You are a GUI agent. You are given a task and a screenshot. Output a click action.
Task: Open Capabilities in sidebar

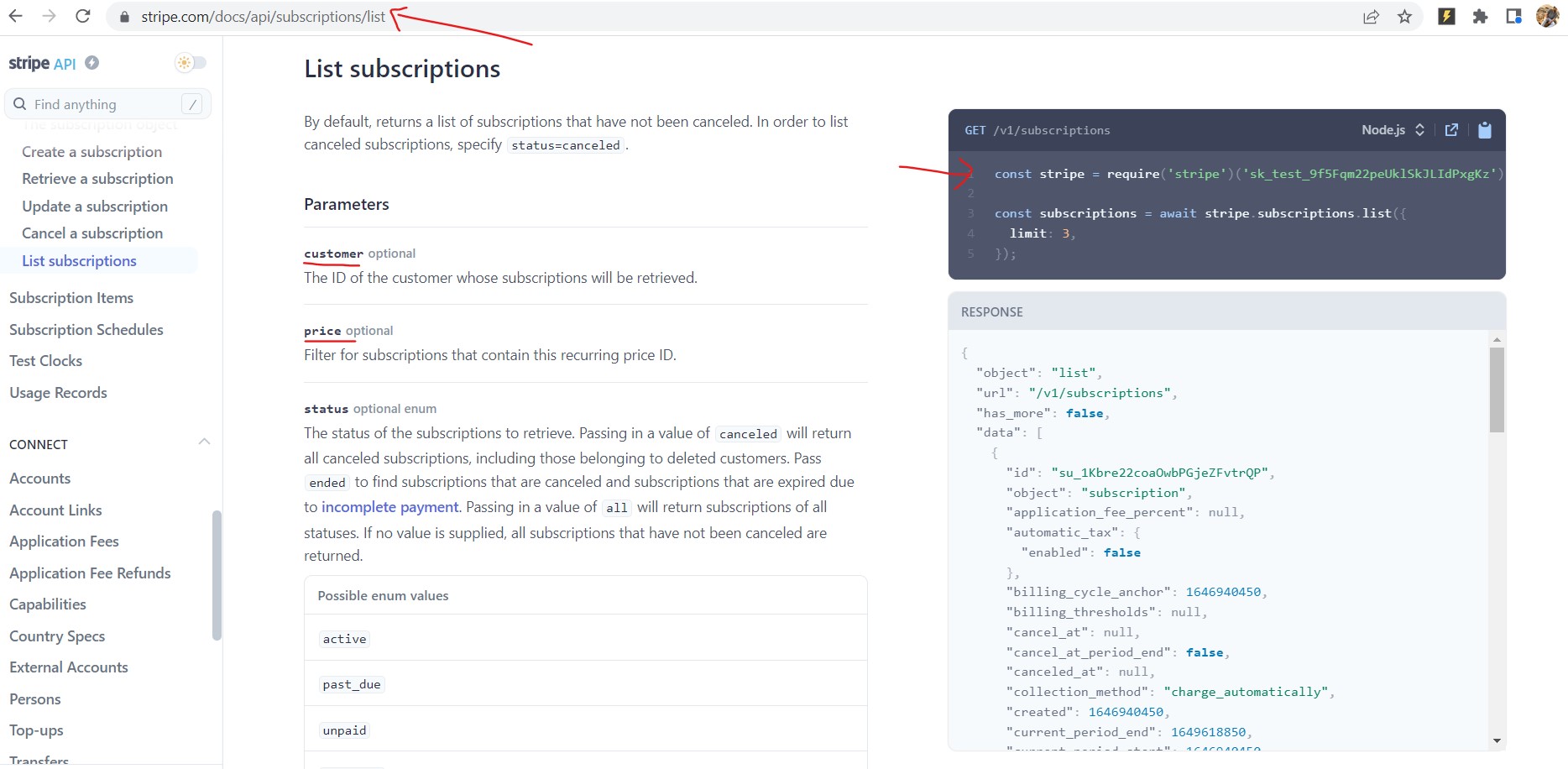click(x=48, y=604)
